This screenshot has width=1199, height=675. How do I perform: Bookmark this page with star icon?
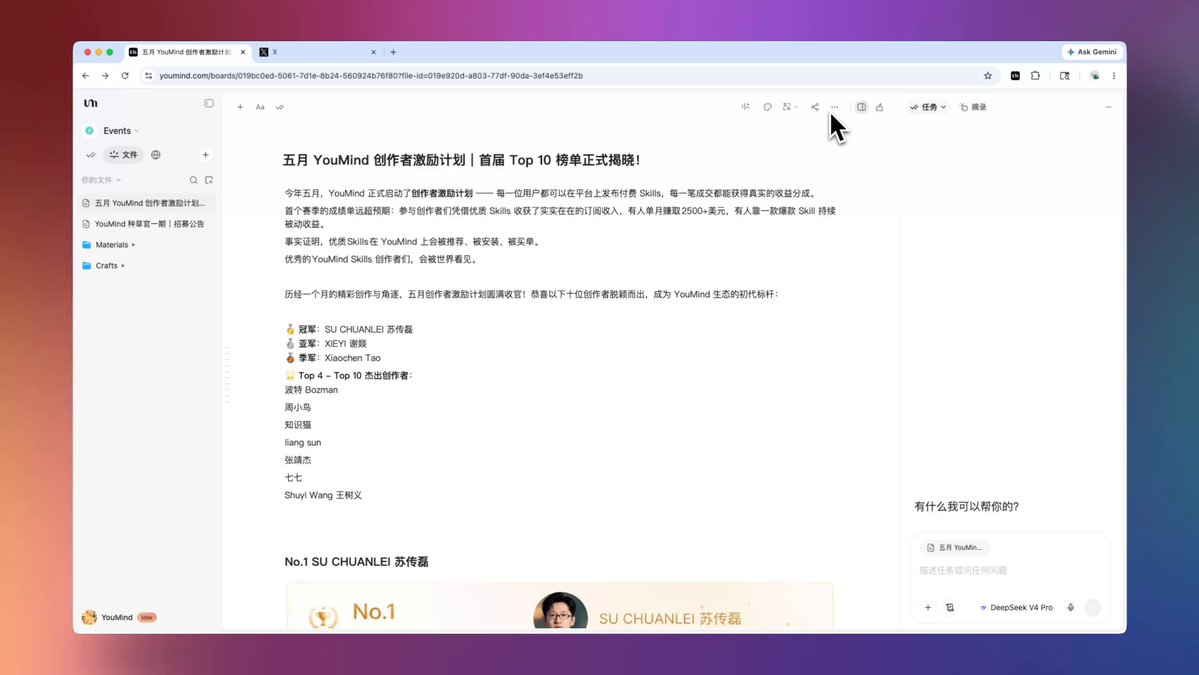987,76
